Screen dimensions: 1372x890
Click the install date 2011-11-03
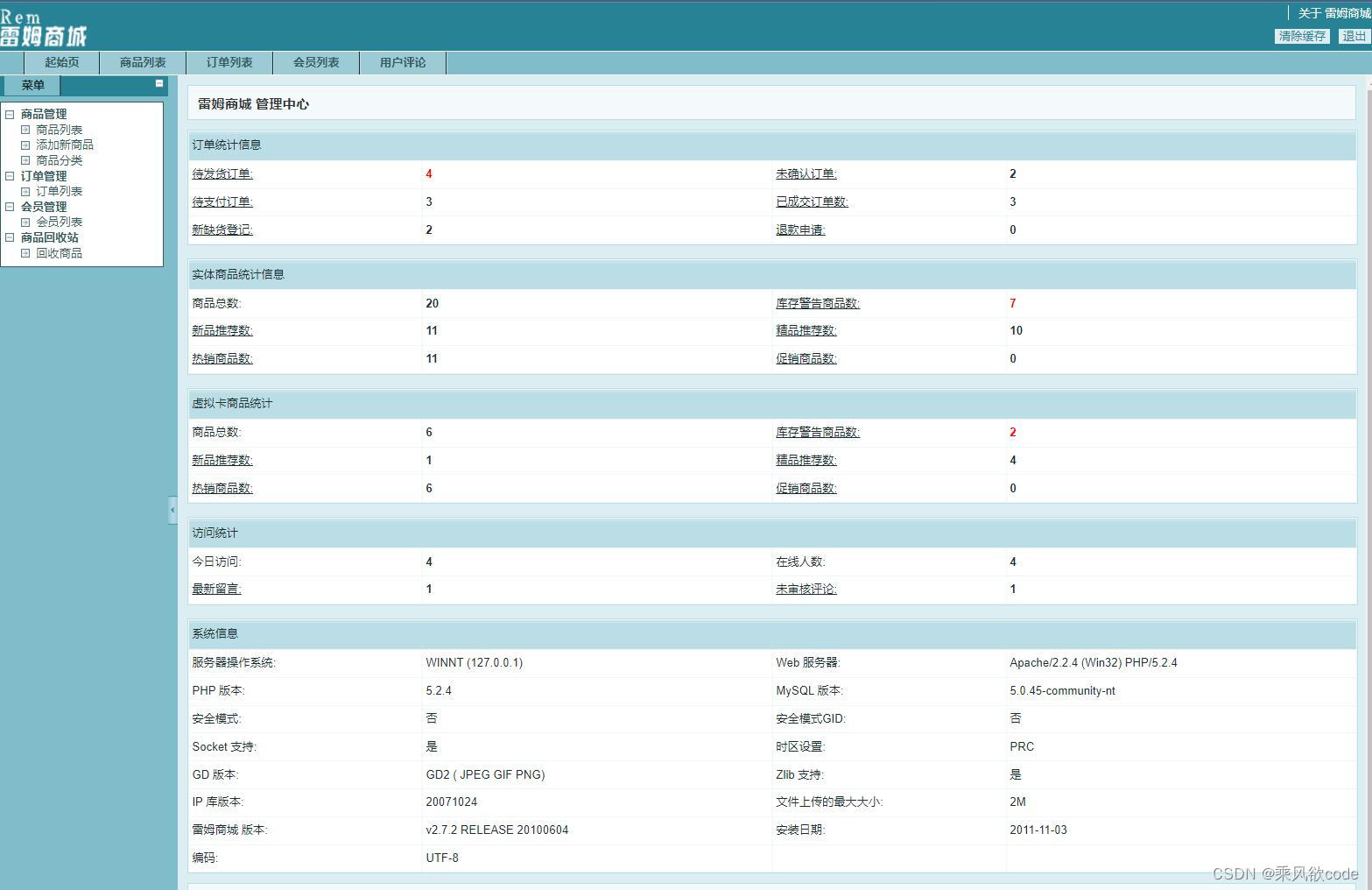tap(1038, 830)
